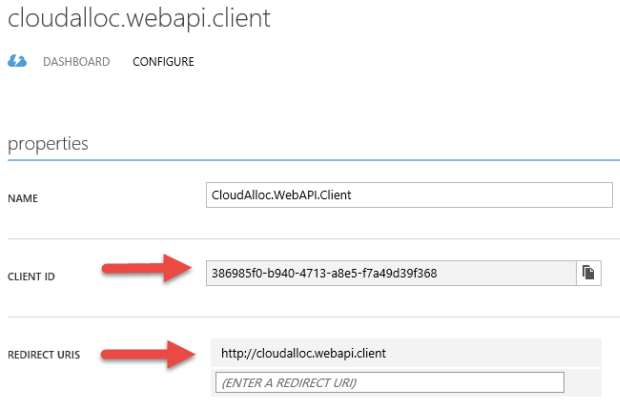Select the existing http://cloudalloc.webapi.client redirect entry
Image resolution: width=620 pixels, height=402 pixels.
click(x=303, y=353)
